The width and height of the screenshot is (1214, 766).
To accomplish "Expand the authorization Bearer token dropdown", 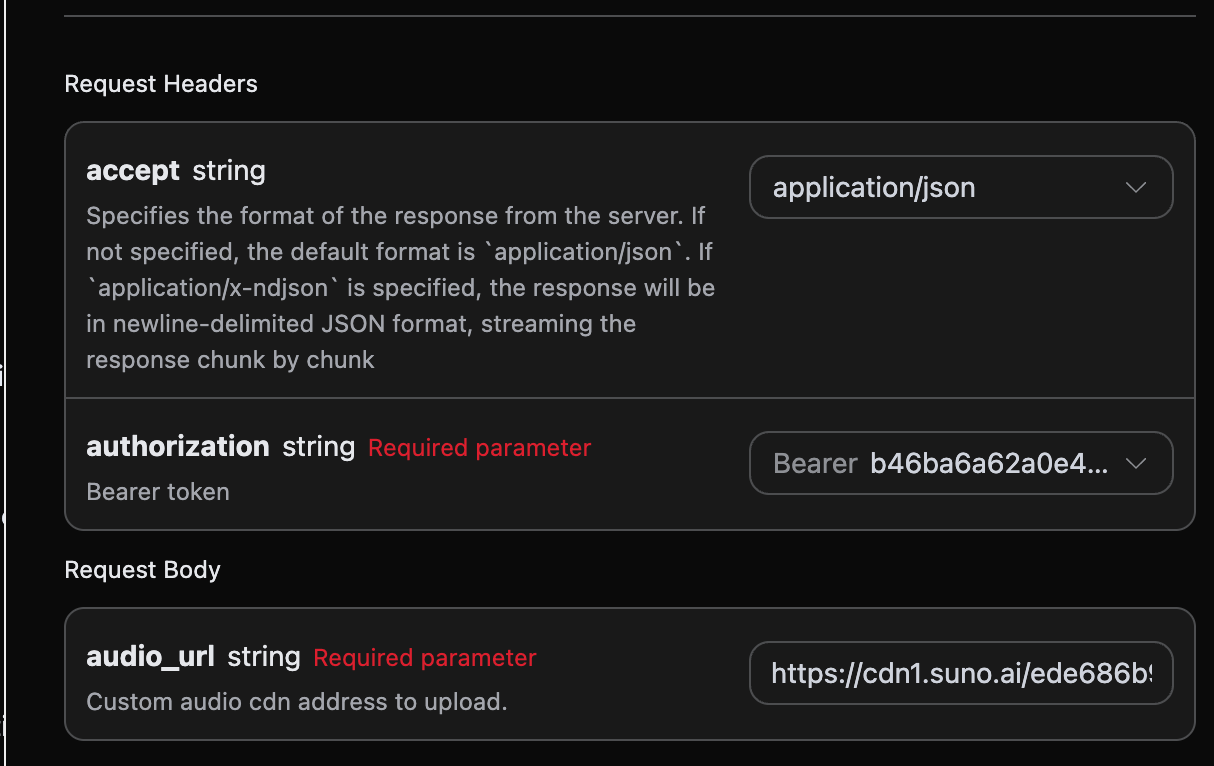I will [958, 463].
